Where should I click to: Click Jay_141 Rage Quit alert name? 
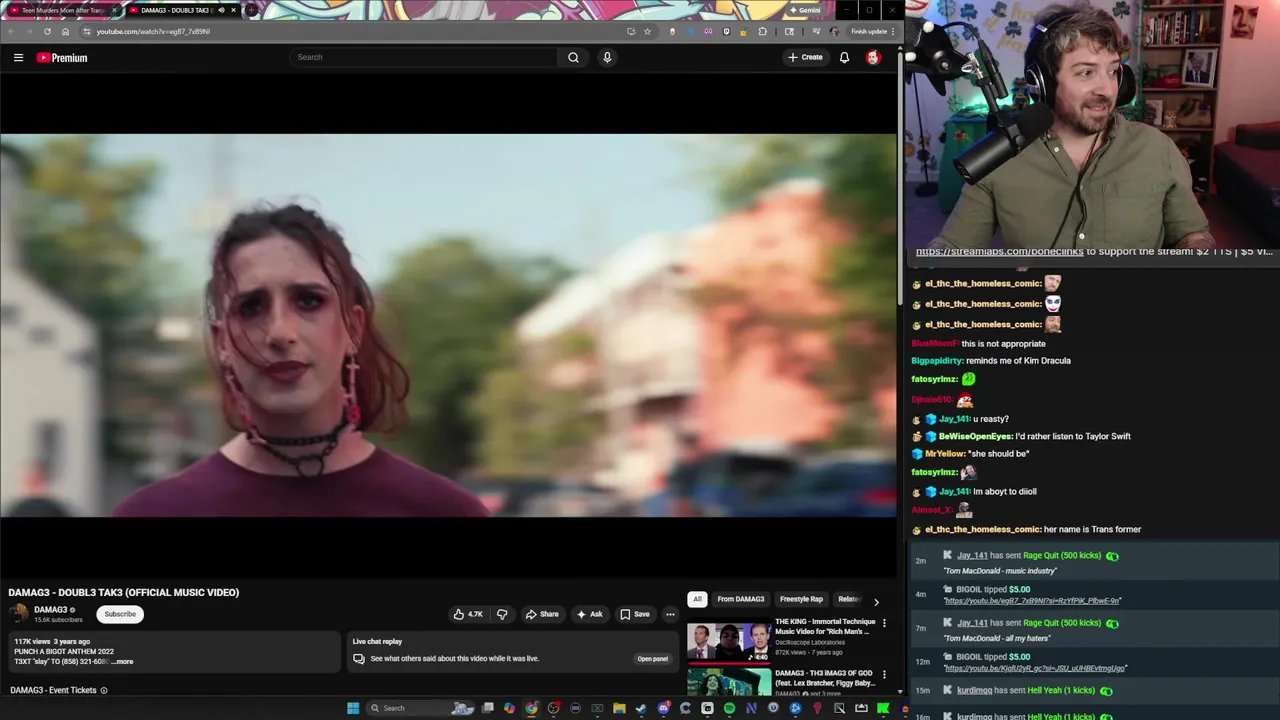pyautogui.click(x=972, y=555)
